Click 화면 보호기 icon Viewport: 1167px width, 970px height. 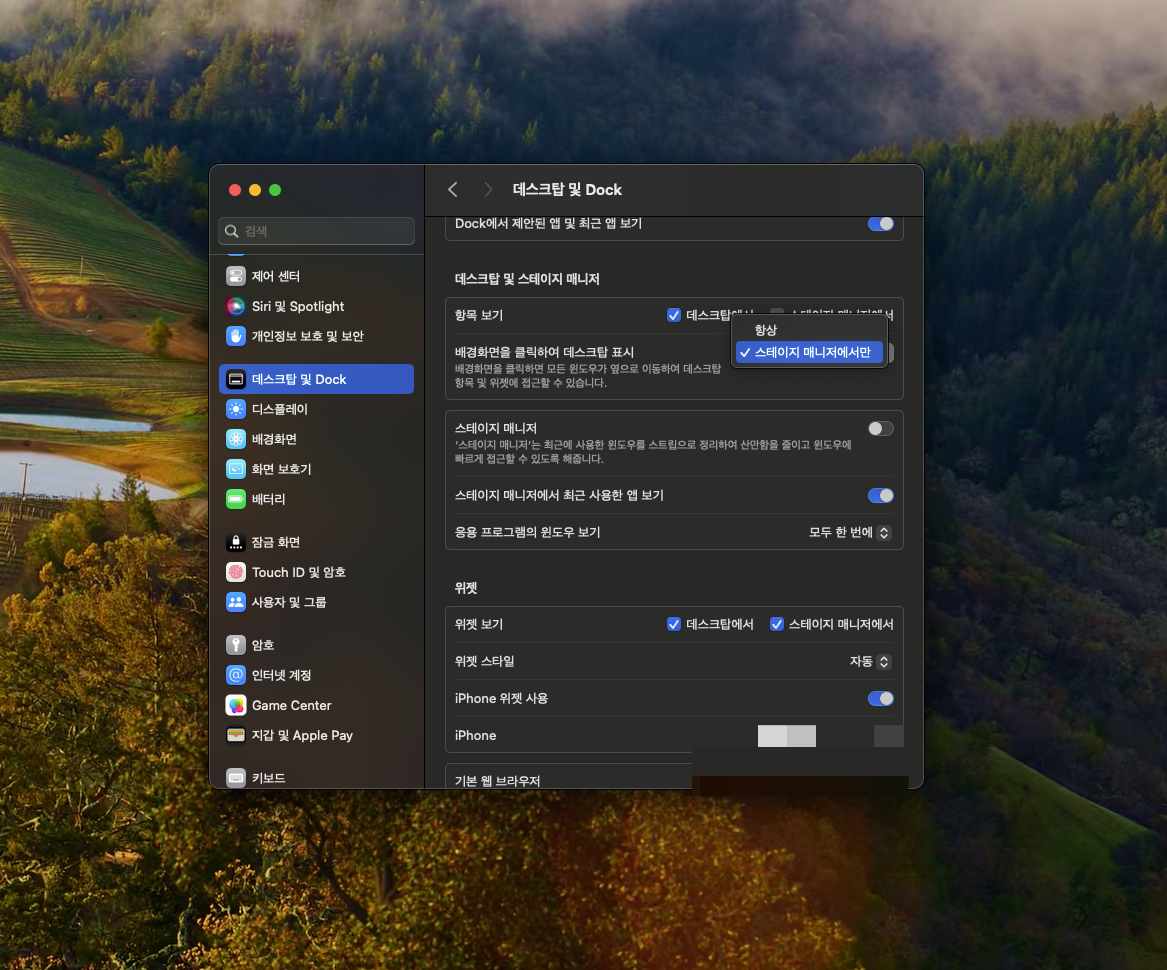click(x=236, y=469)
